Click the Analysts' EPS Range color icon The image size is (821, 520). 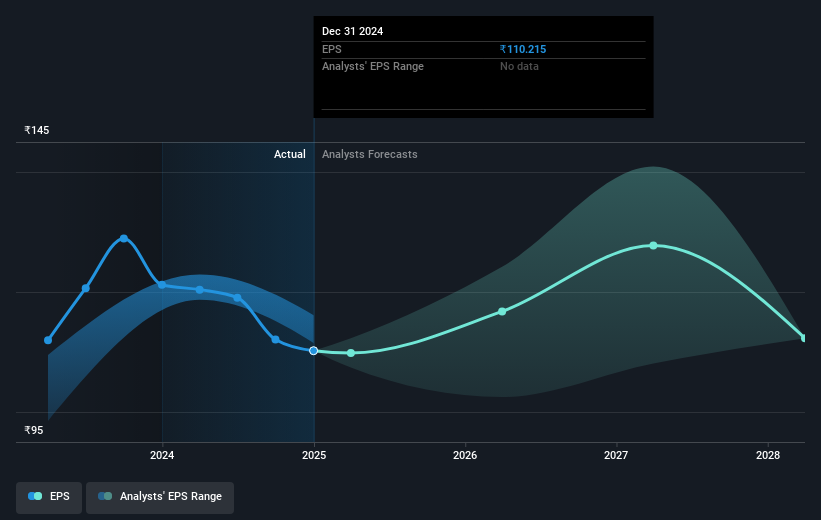[x=105, y=496]
